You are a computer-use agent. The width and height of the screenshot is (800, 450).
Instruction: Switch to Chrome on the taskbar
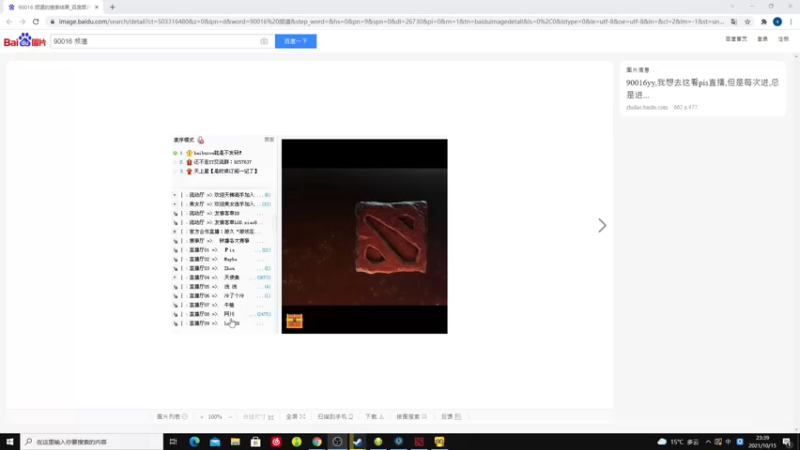tap(317, 442)
